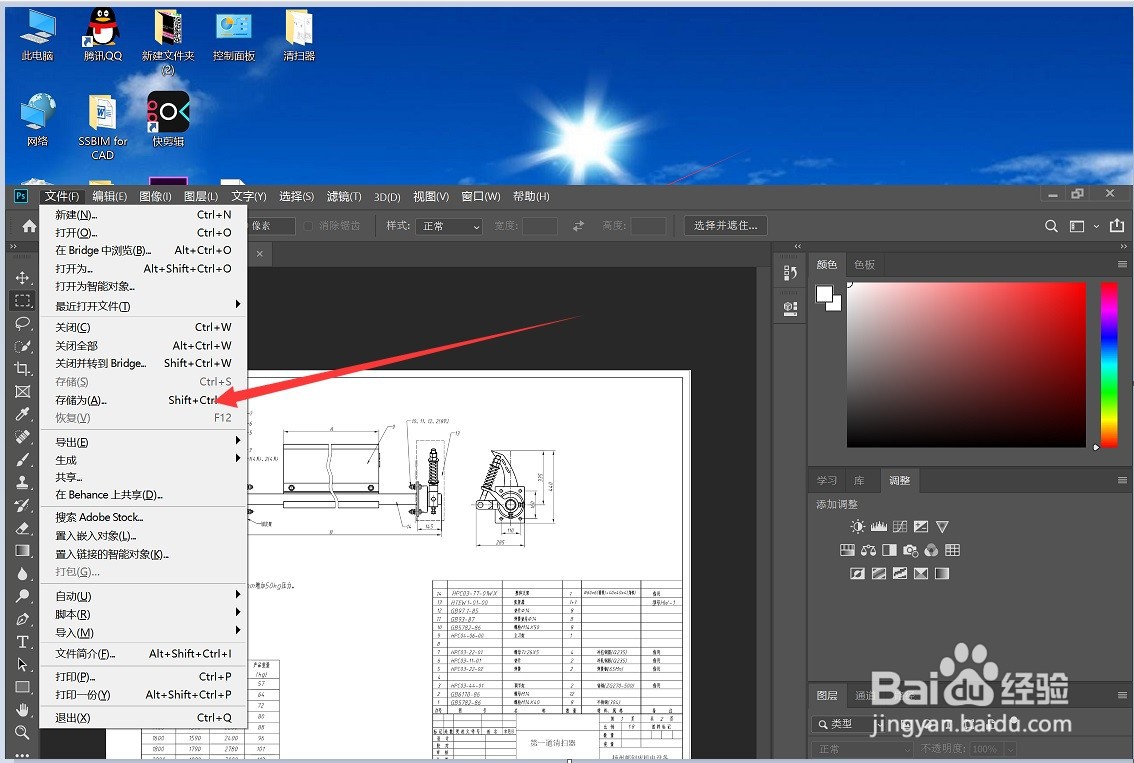Select the Path Selection tool
Screen dimensions: 1134x763
(22, 664)
